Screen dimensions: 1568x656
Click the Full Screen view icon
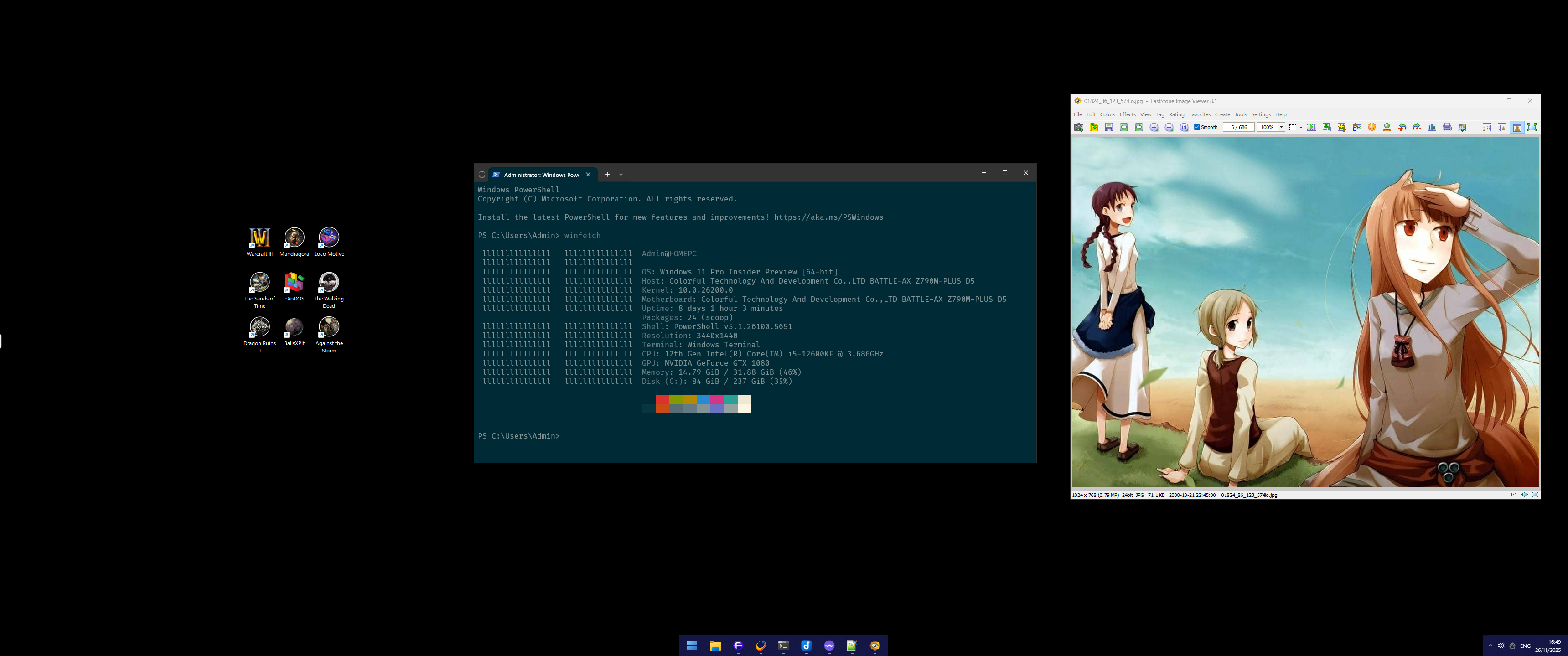pyautogui.click(x=1532, y=127)
